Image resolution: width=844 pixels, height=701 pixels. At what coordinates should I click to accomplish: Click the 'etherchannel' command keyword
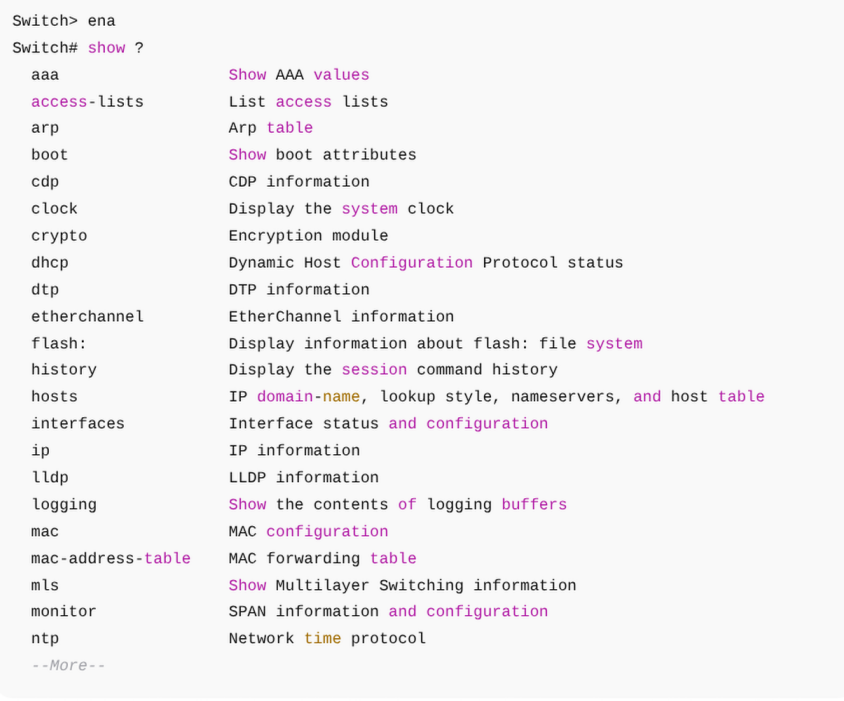(x=87, y=316)
